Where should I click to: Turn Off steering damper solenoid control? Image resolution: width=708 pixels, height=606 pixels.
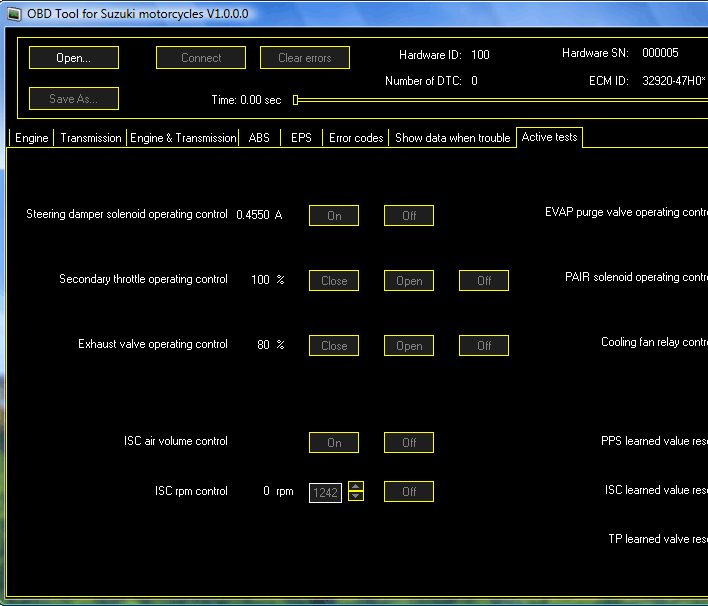click(409, 216)
